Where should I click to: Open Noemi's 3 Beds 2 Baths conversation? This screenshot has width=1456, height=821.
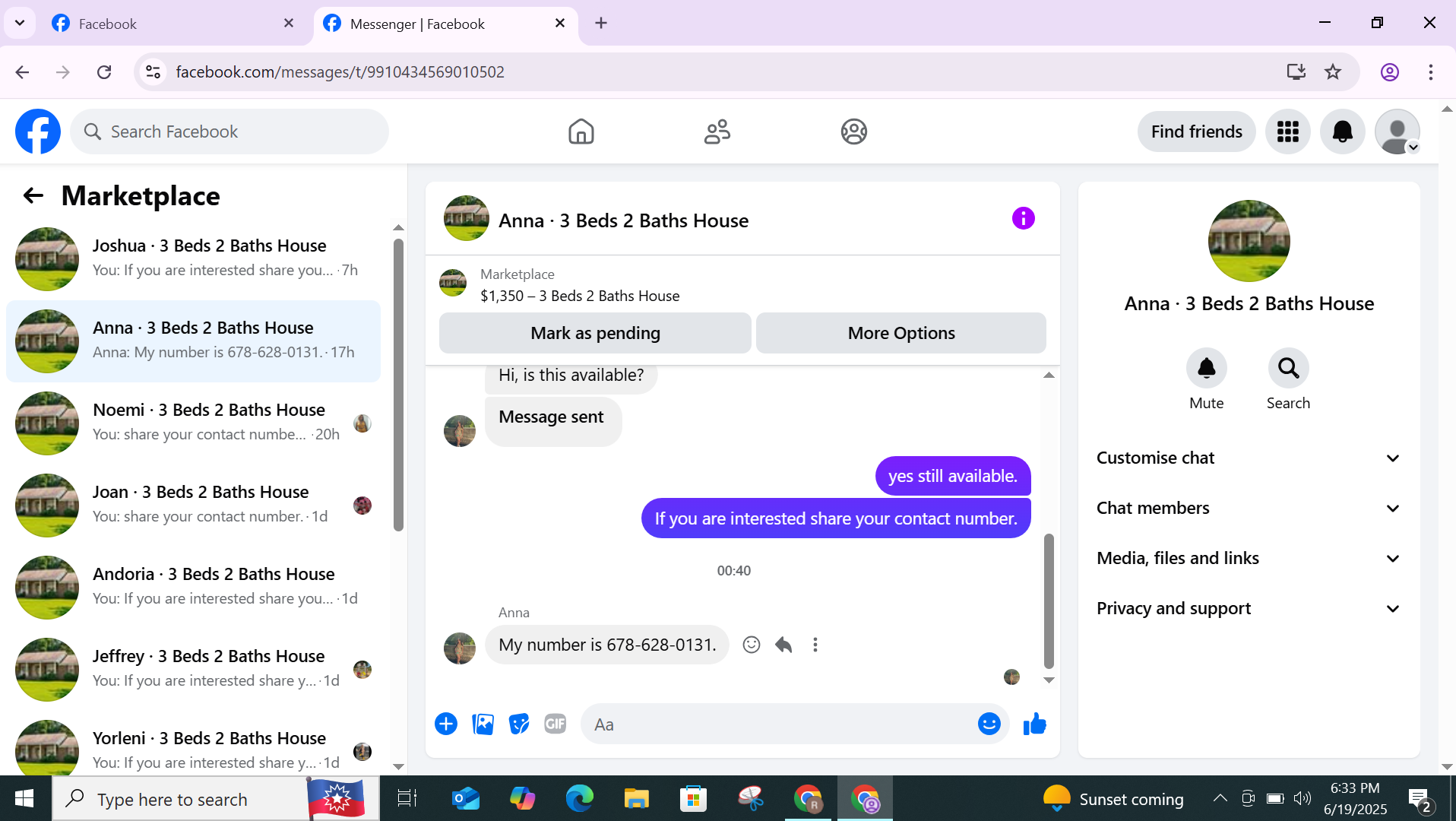pyautogui.click(x=193, y=423)
